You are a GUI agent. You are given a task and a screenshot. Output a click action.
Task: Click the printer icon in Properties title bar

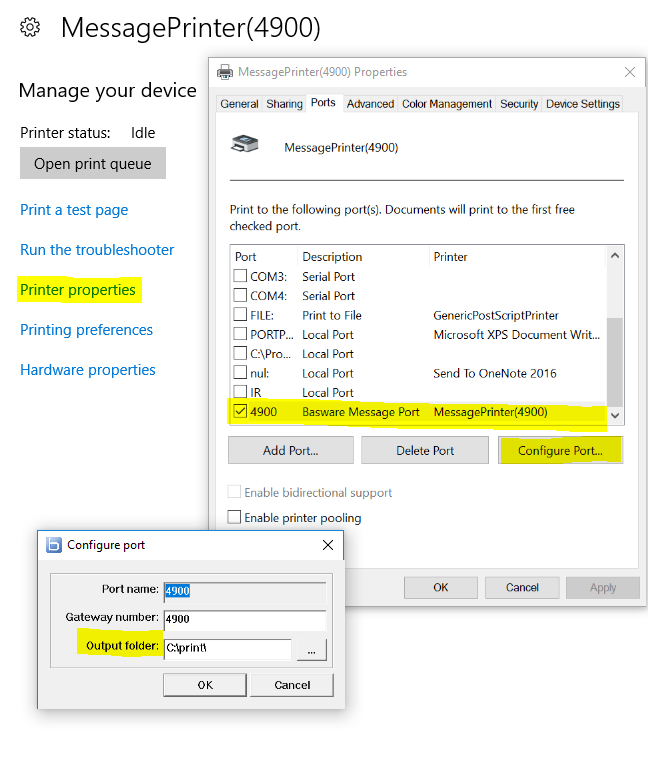pyautogui.click(x=225, y=72)
